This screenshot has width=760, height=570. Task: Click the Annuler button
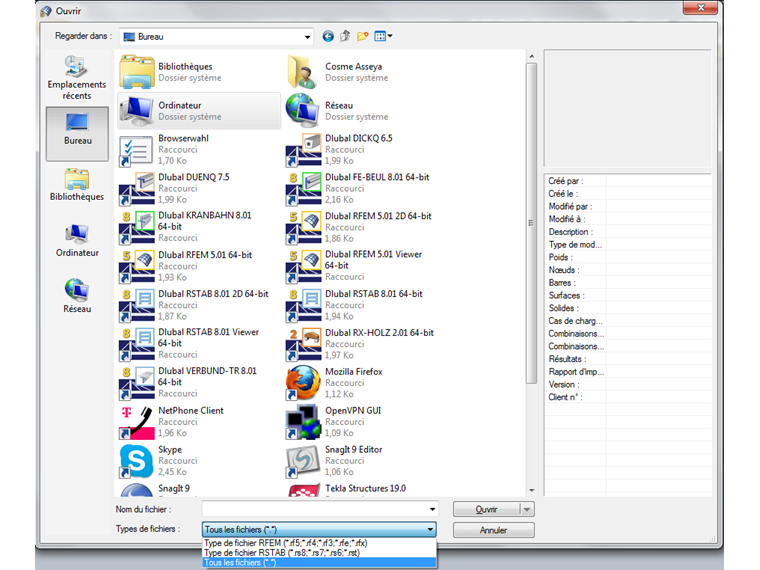pos(493,530)
